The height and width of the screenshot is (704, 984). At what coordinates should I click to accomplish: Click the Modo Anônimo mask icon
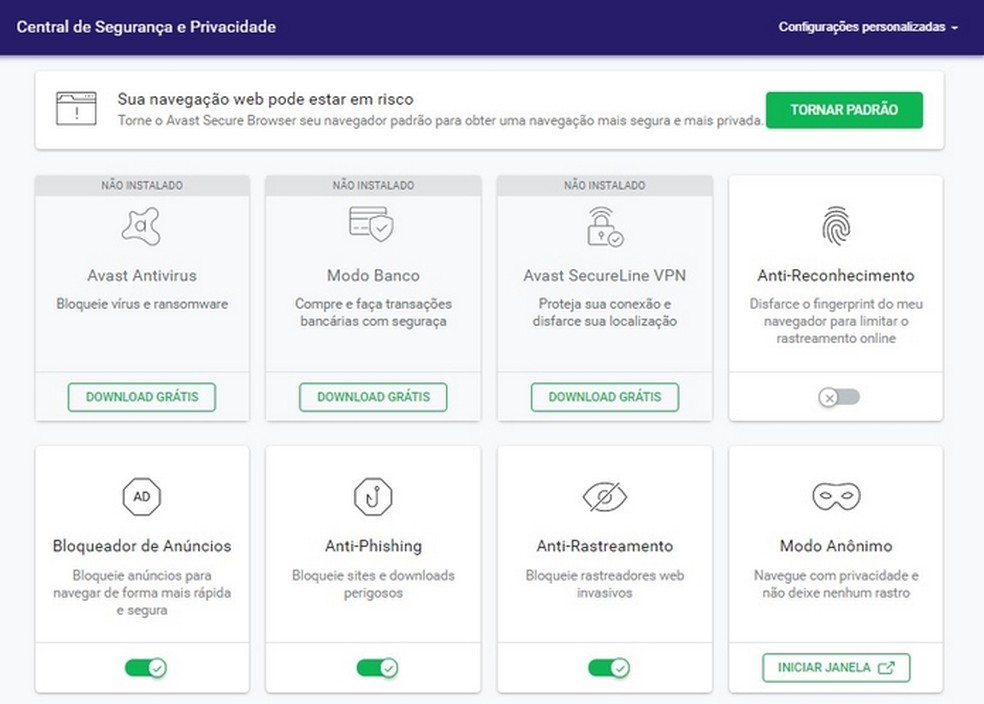(x=835, y=496)
